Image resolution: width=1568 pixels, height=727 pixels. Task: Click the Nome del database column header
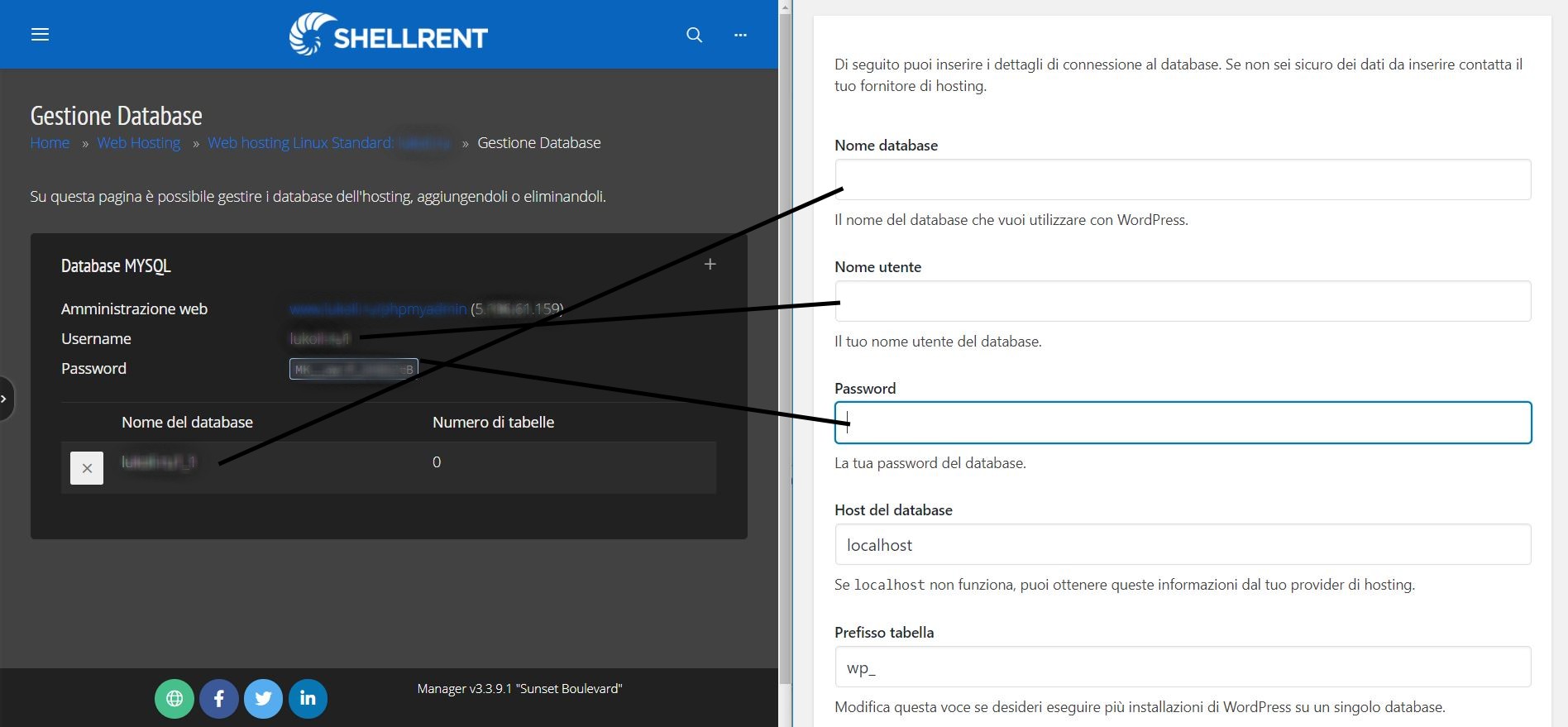point(187,422)
